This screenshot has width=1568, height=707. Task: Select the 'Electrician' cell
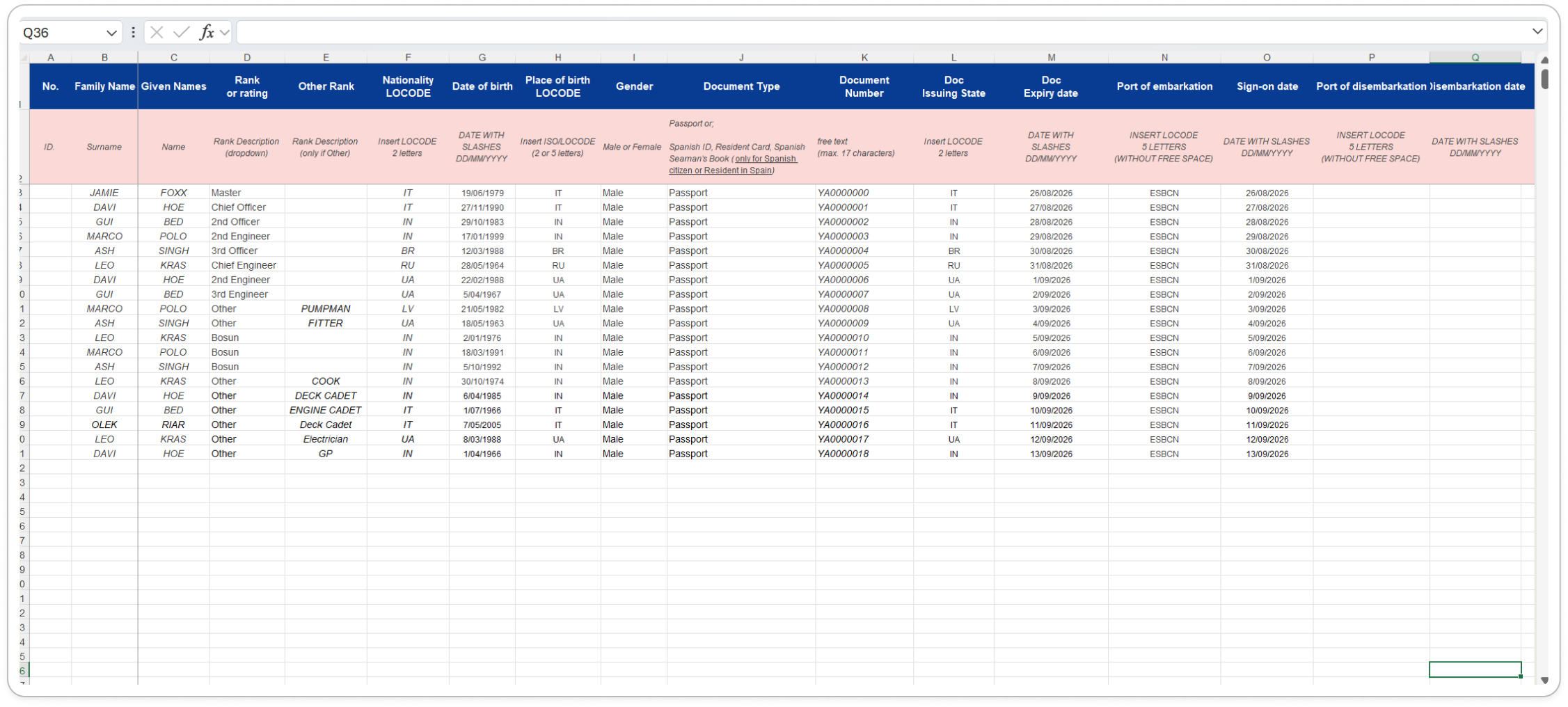[x=326, y=439]
